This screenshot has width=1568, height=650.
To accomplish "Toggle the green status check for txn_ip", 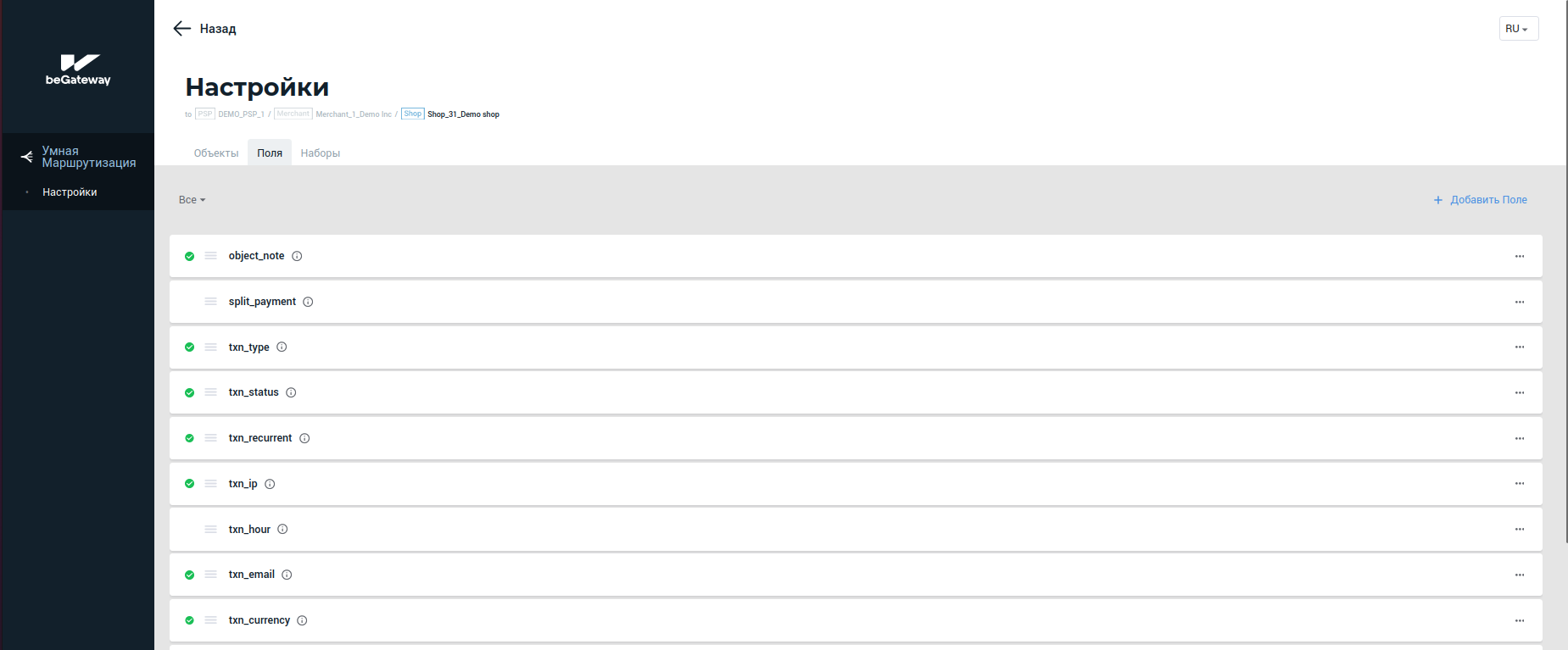I will (190, 484).
